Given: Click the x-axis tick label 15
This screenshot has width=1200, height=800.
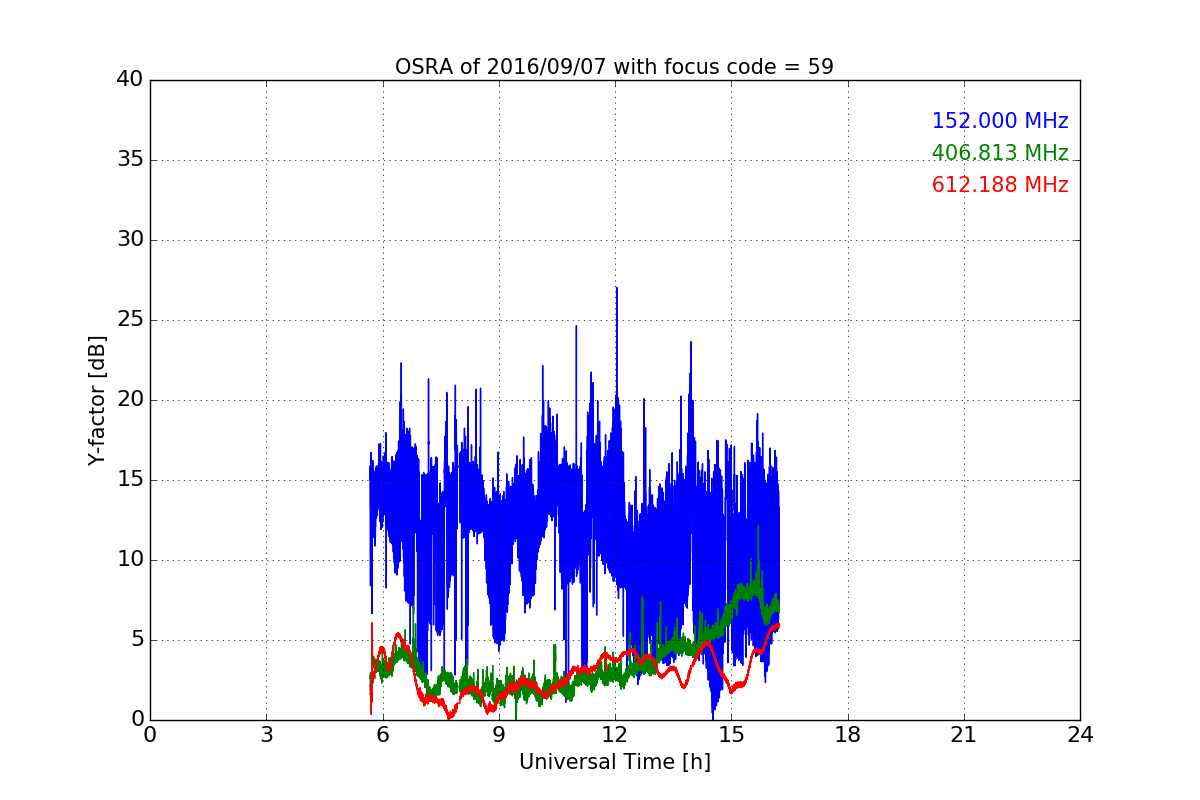Looking at the screenshot, I should coord(731,735).
